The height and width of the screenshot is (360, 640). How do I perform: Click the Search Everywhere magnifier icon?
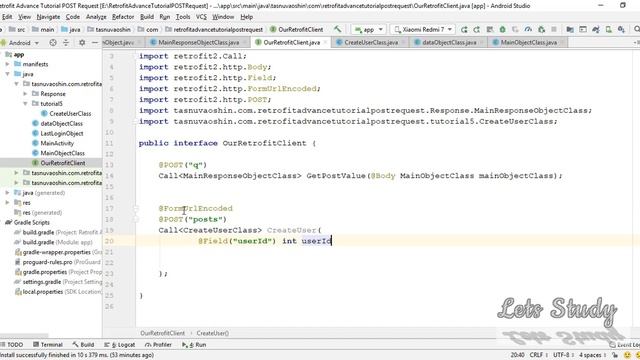tap(636, 29)
